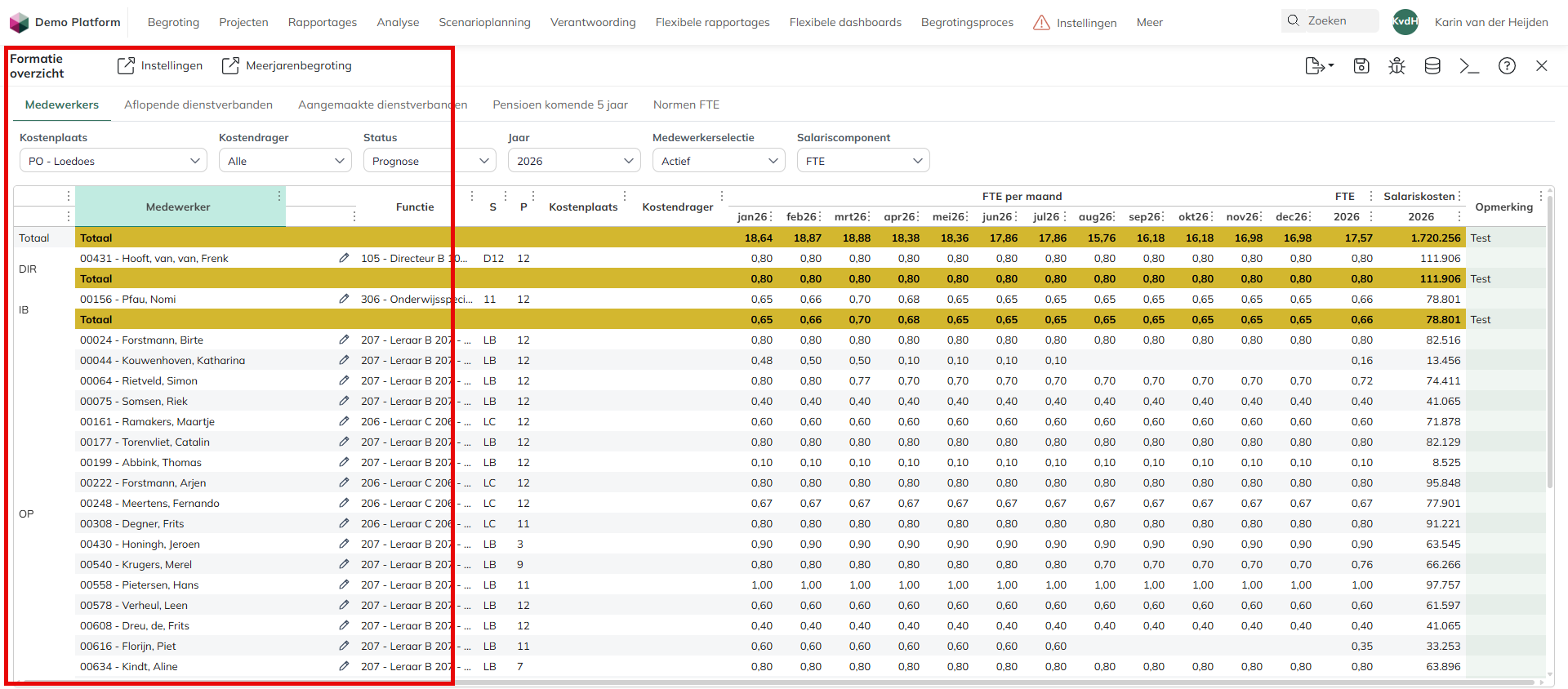This screenshot has height=689, width=1568.
Task: Expand the Jaar dropdown showing 2026
Action: point(574,161)
